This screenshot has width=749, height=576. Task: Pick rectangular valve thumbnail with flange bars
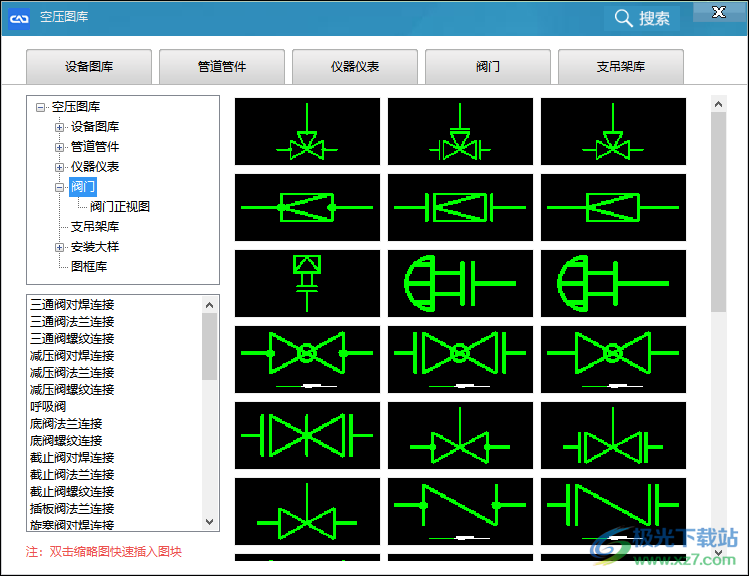(x=460, y=207)
